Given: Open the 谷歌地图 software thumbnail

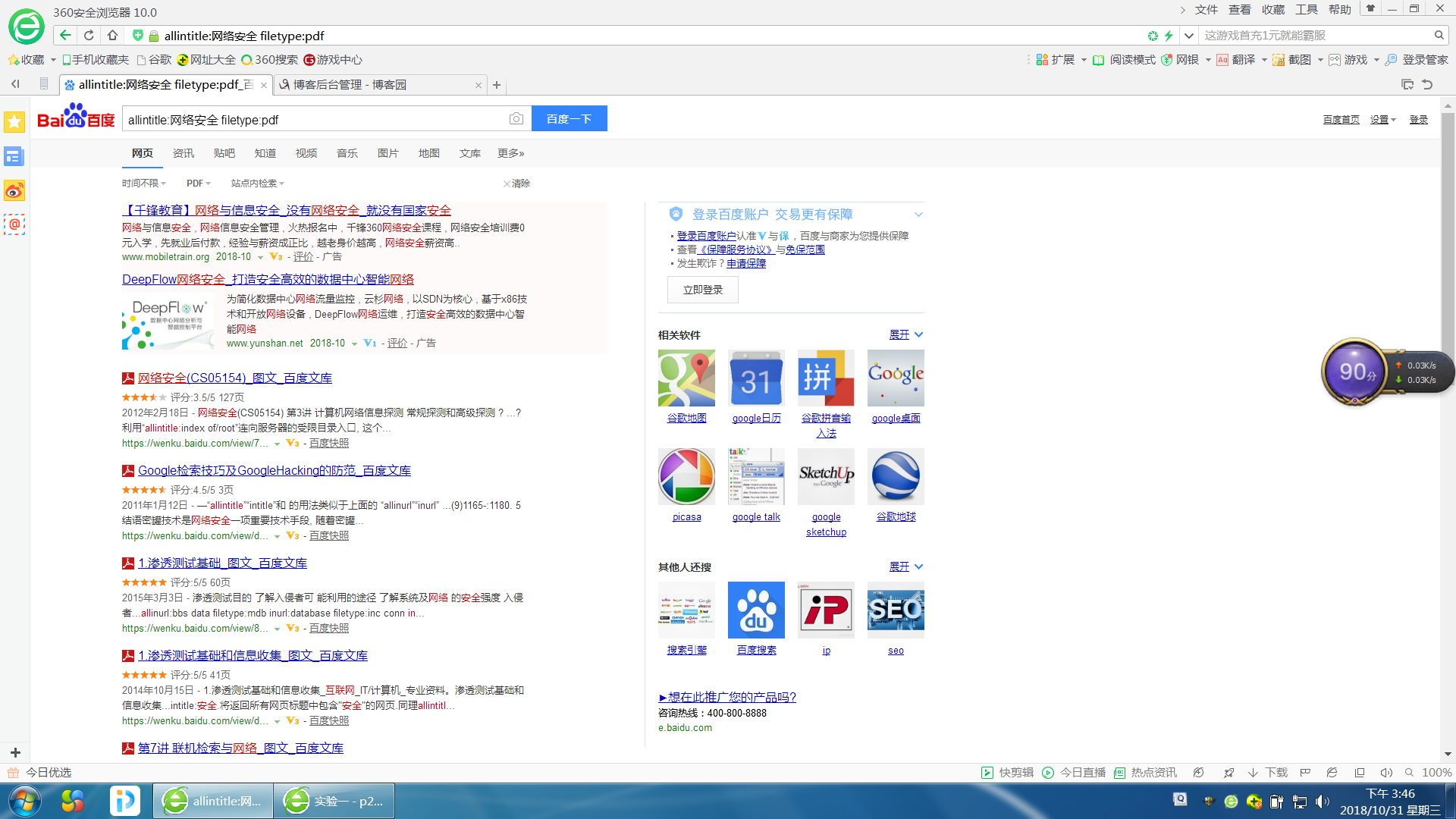Looking at the screenshot, I should [x=686, y=378].
